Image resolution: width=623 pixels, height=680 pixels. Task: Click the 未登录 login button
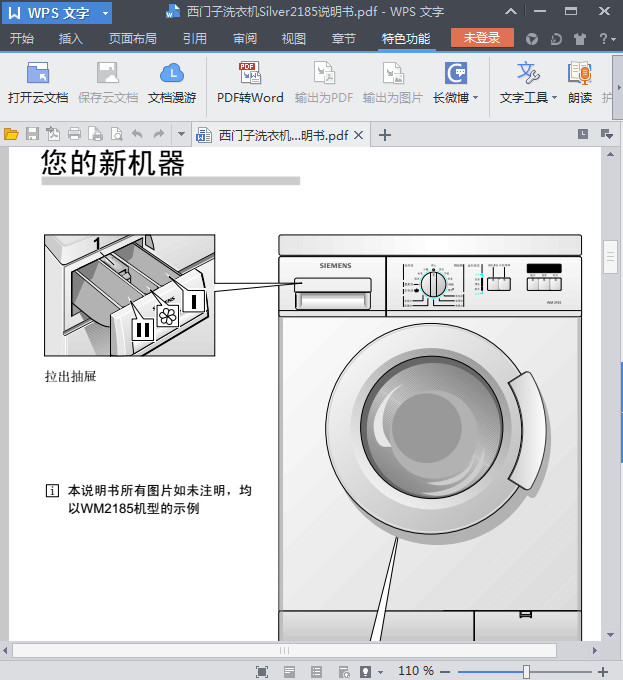482,38
